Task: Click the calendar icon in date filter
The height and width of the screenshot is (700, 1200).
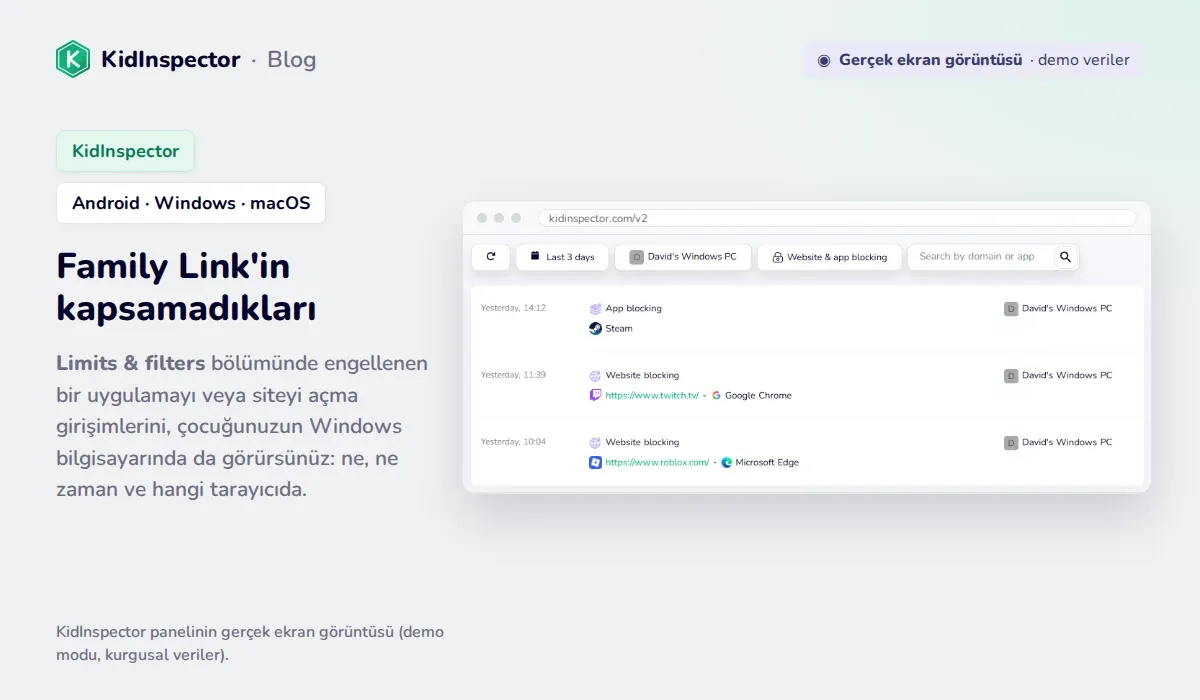Action: (x=535, y=256)
